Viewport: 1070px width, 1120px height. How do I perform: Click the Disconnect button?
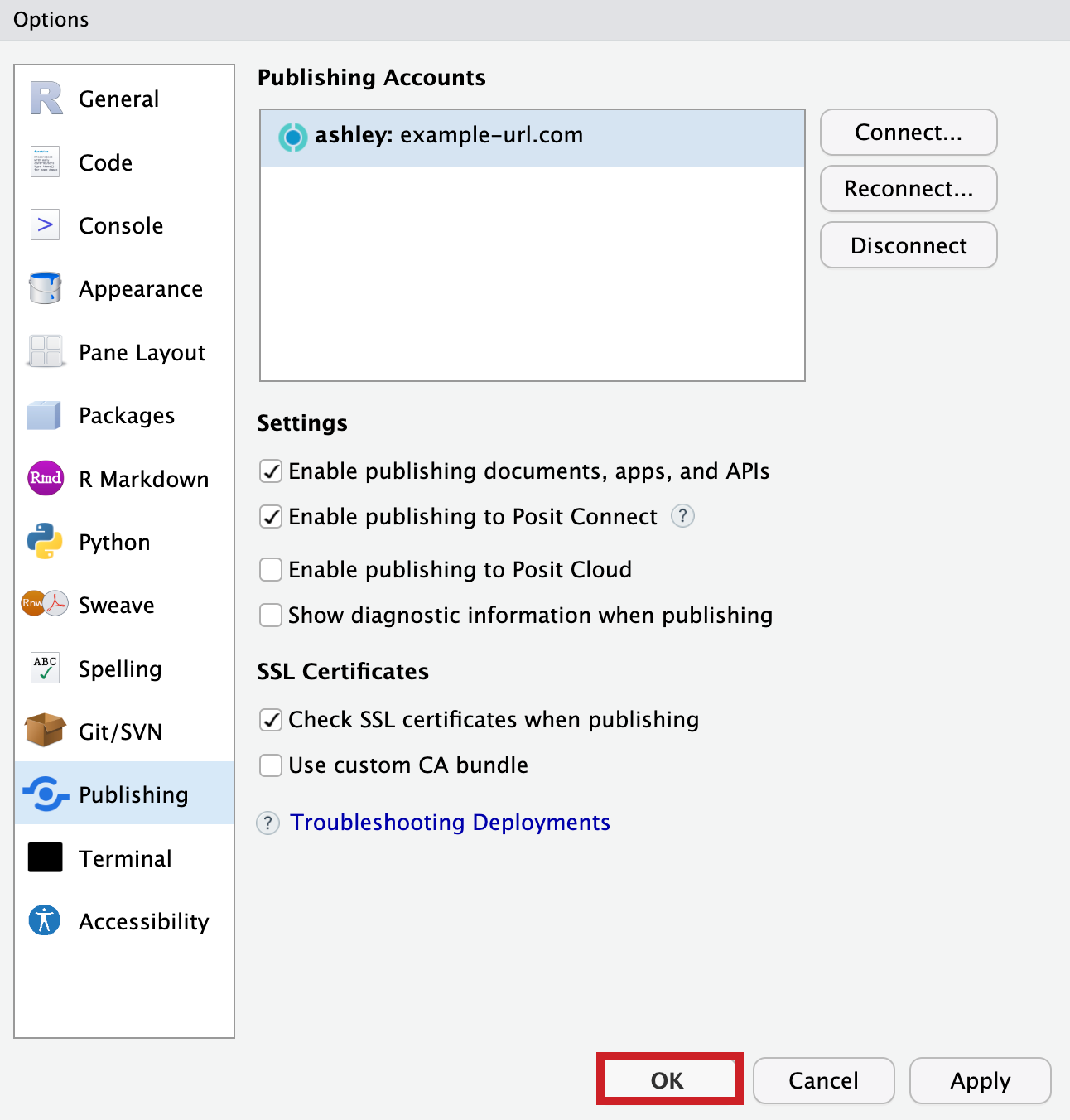coord(909,245)
